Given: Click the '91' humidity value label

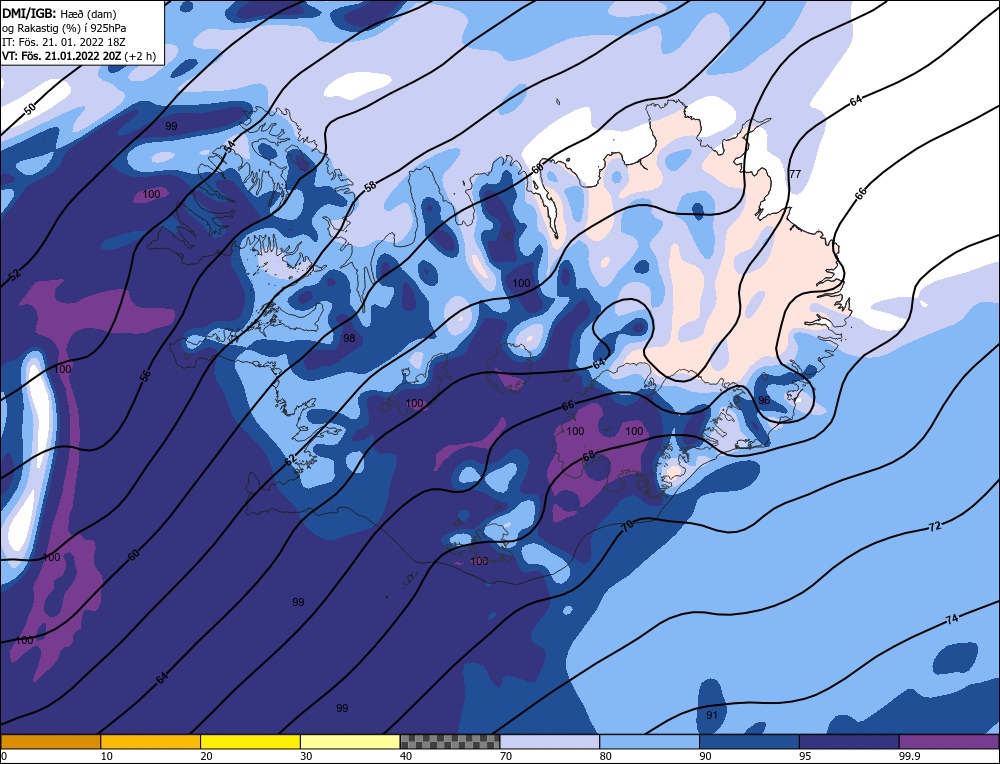Looking at the screenshot, I should point(712,715).
